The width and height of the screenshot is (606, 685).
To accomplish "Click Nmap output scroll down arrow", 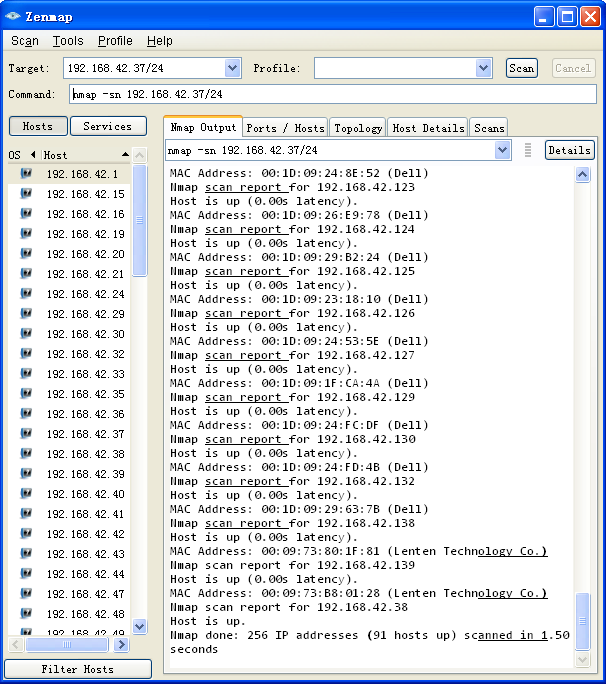I will tap(582, 659).
